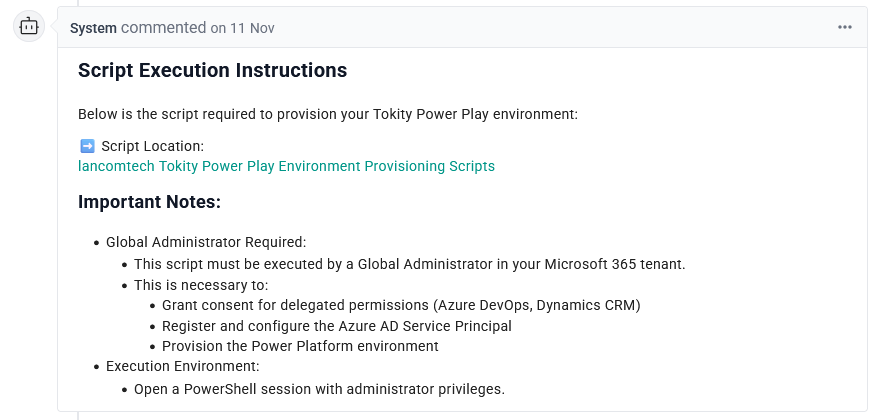
Task: Open the comment more options ellipsis menu
Action: pyautogui.click(x=845, y=27)
